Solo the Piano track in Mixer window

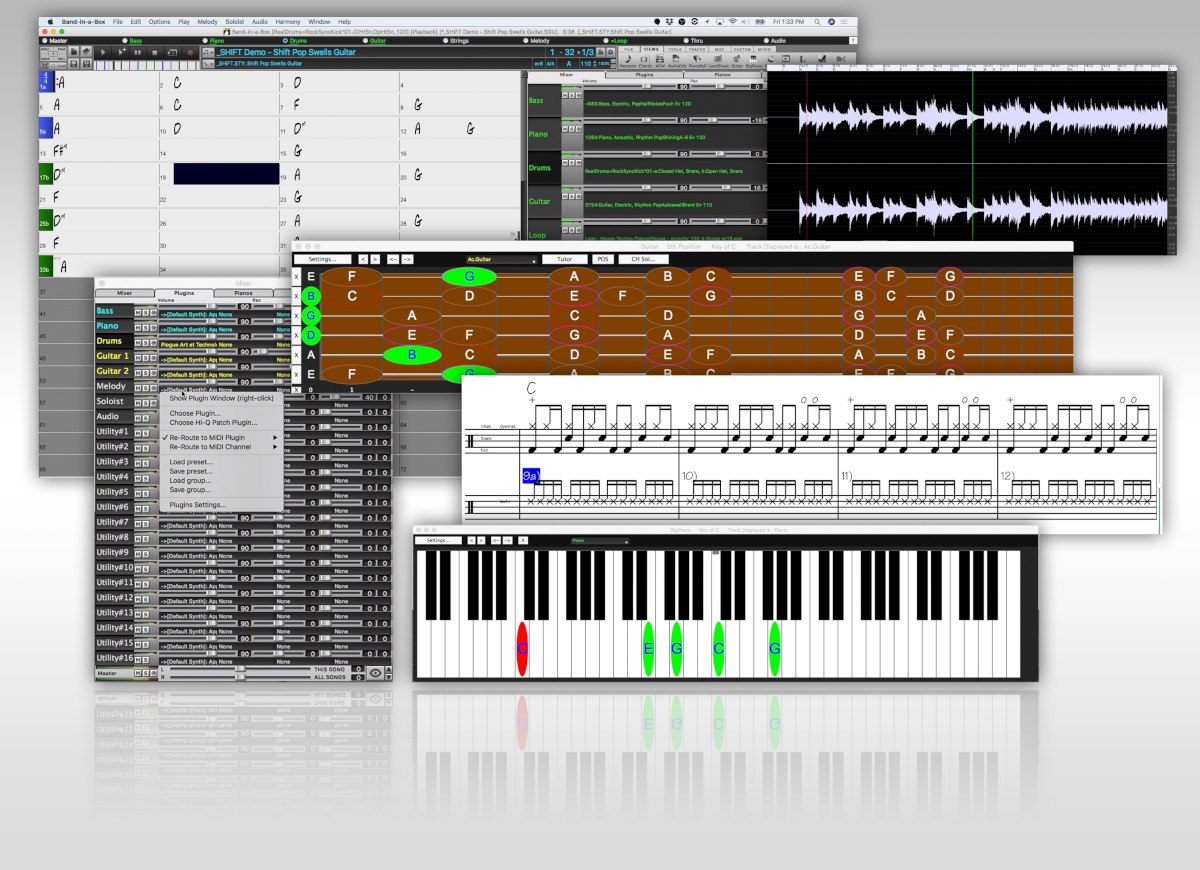click(145, 327)
